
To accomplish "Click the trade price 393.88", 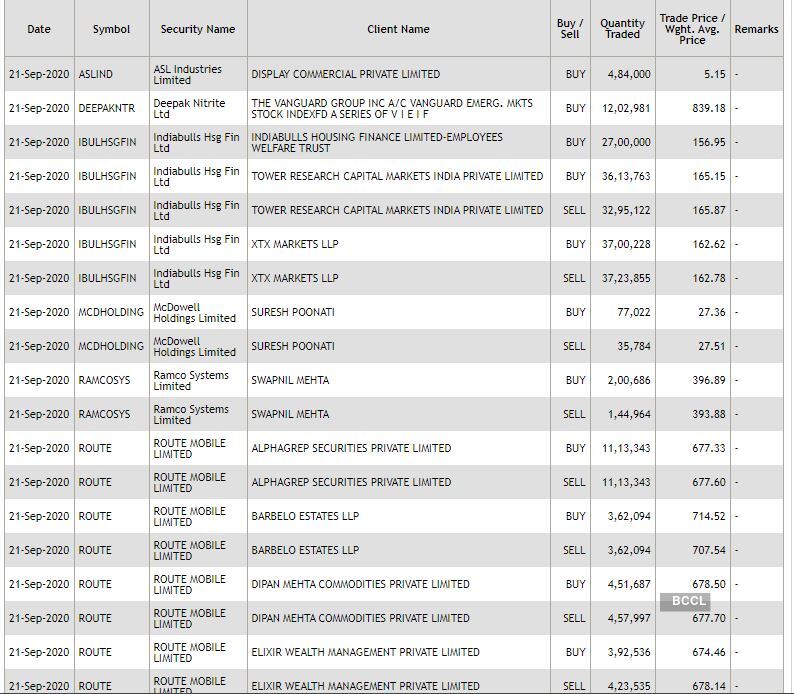I will tap(709, 414).
